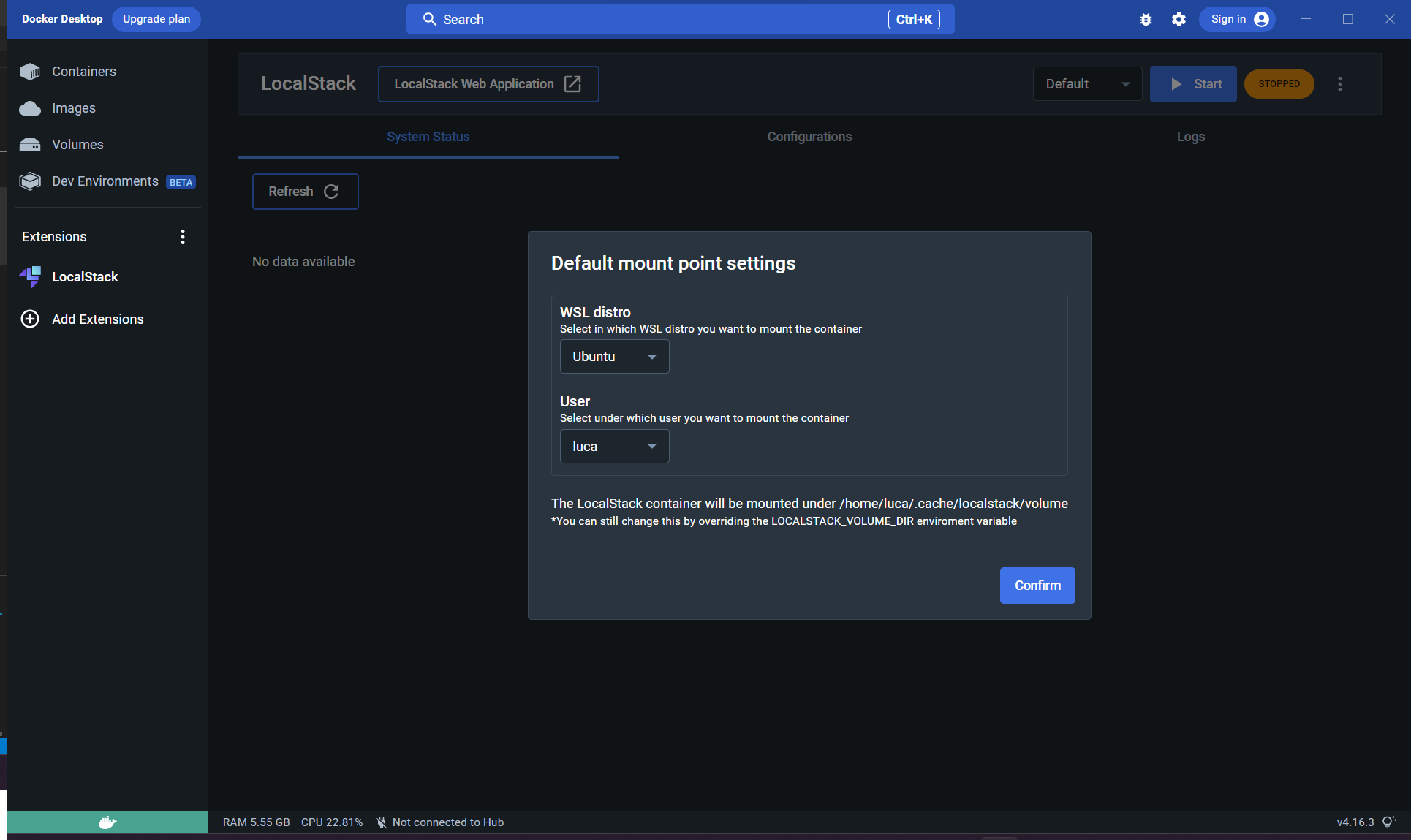Open LocalStack header kebab menu

point(1340,84)
